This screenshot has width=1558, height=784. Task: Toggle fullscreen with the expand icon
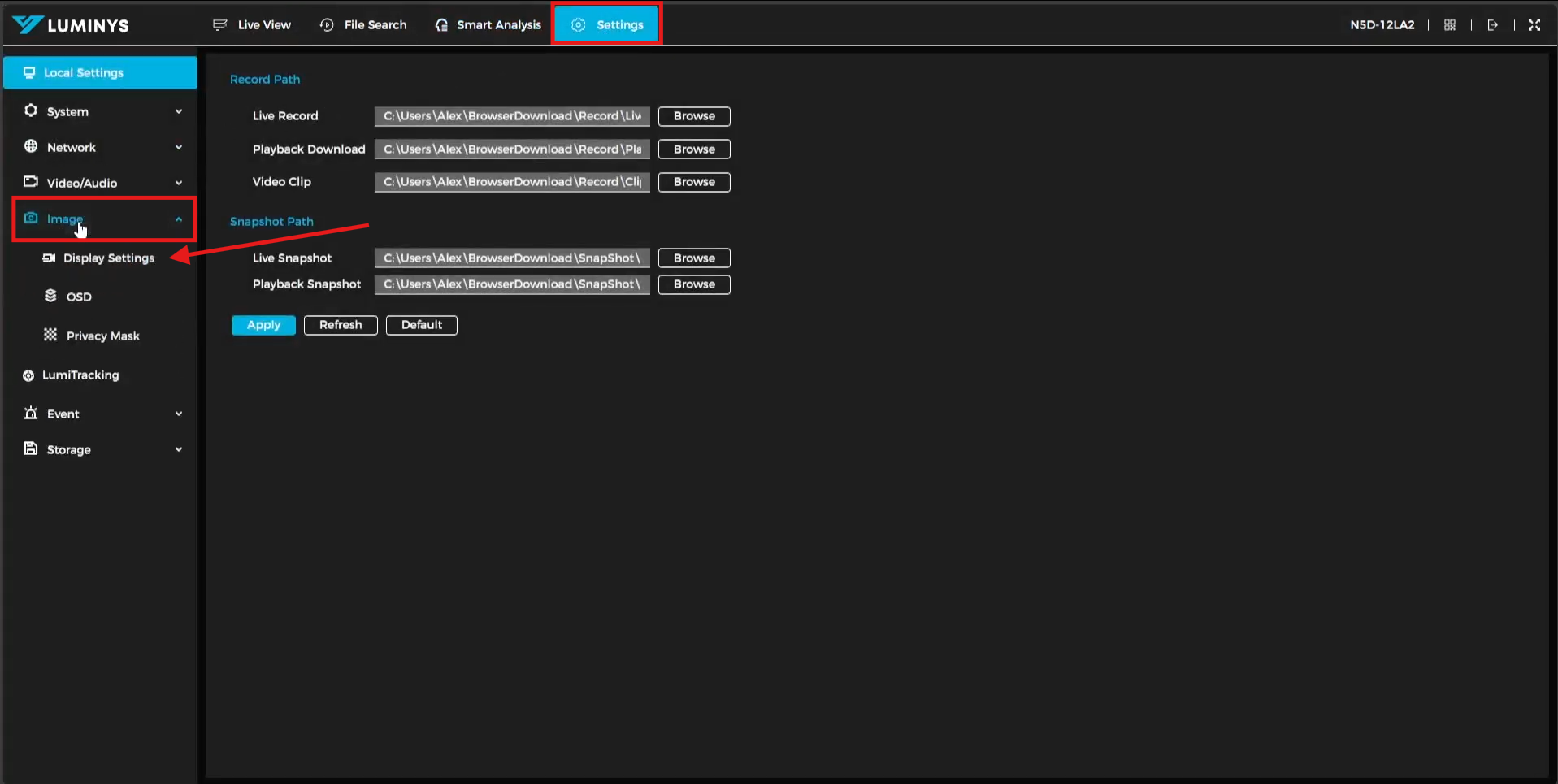[x=1534, y=25]
